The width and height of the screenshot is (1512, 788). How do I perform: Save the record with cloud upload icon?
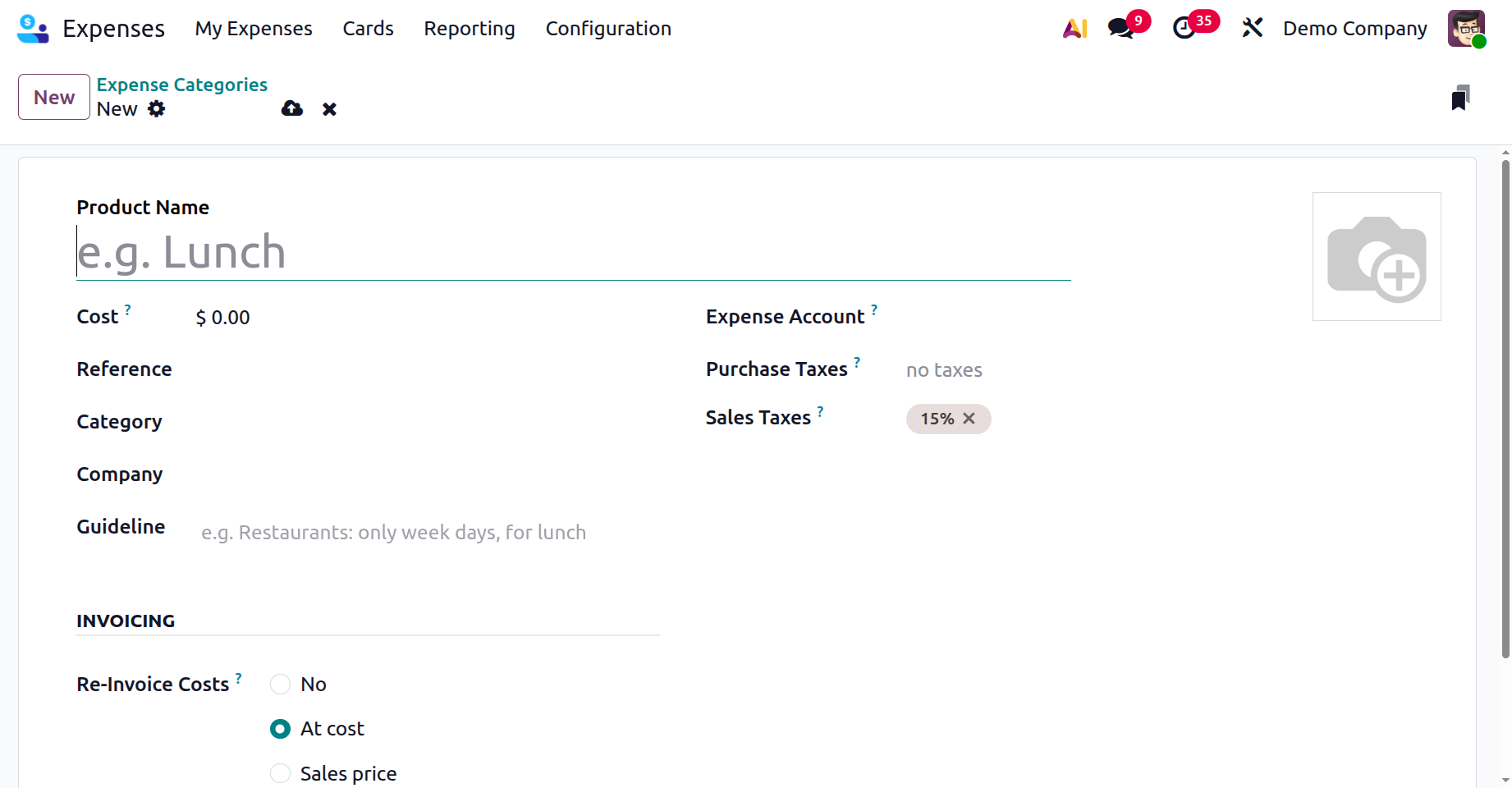292,109
